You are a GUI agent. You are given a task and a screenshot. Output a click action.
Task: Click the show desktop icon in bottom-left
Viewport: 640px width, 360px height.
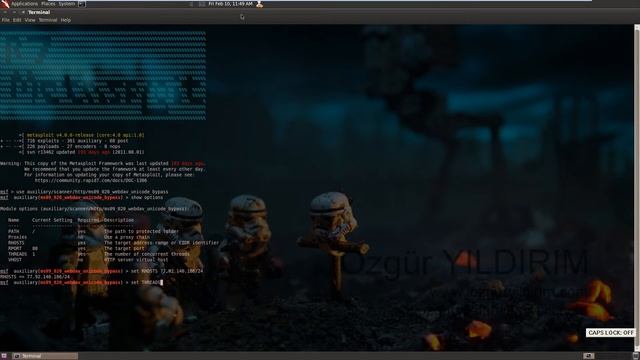[x=4, y=356]
